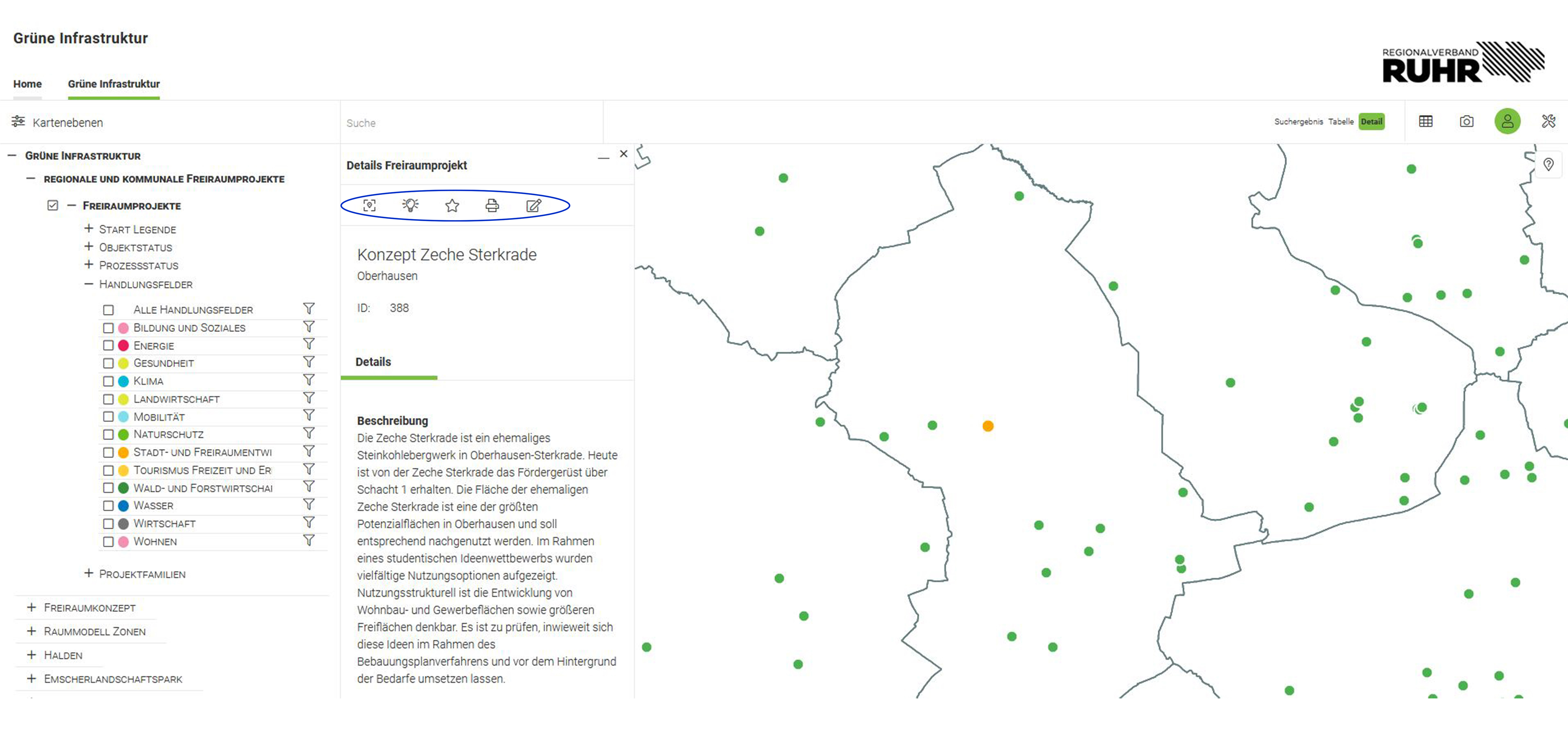Expand the Halden layer group
The width and height of the screenshot is (1568, 738).
point(32,655)
